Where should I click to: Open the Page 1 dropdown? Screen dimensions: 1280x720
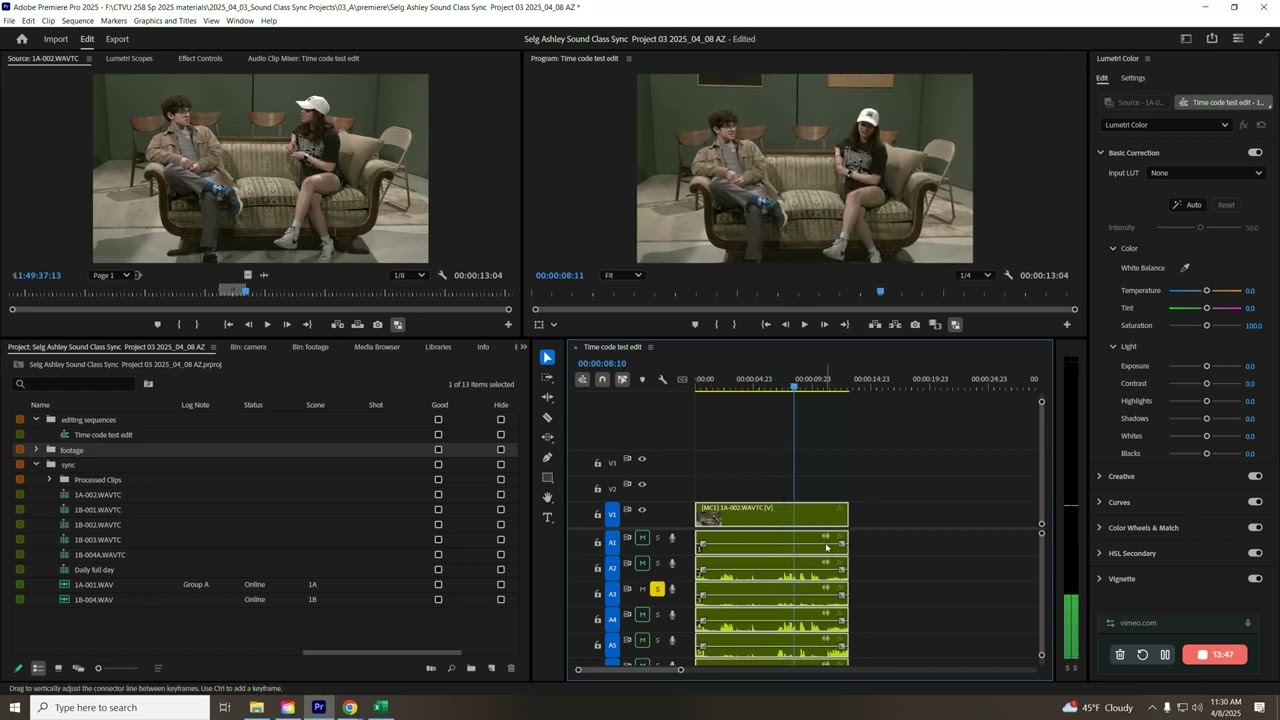(111, 275)
